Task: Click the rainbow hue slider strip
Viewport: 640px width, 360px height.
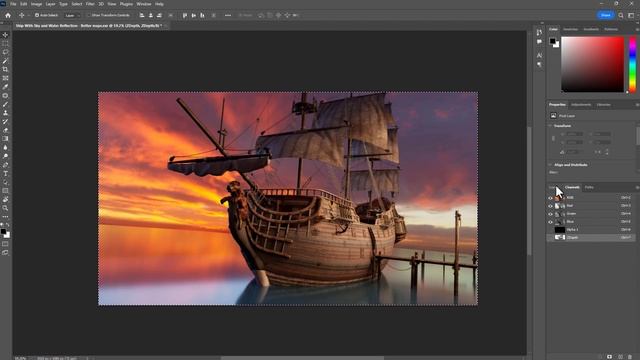Action: point(632,64)
